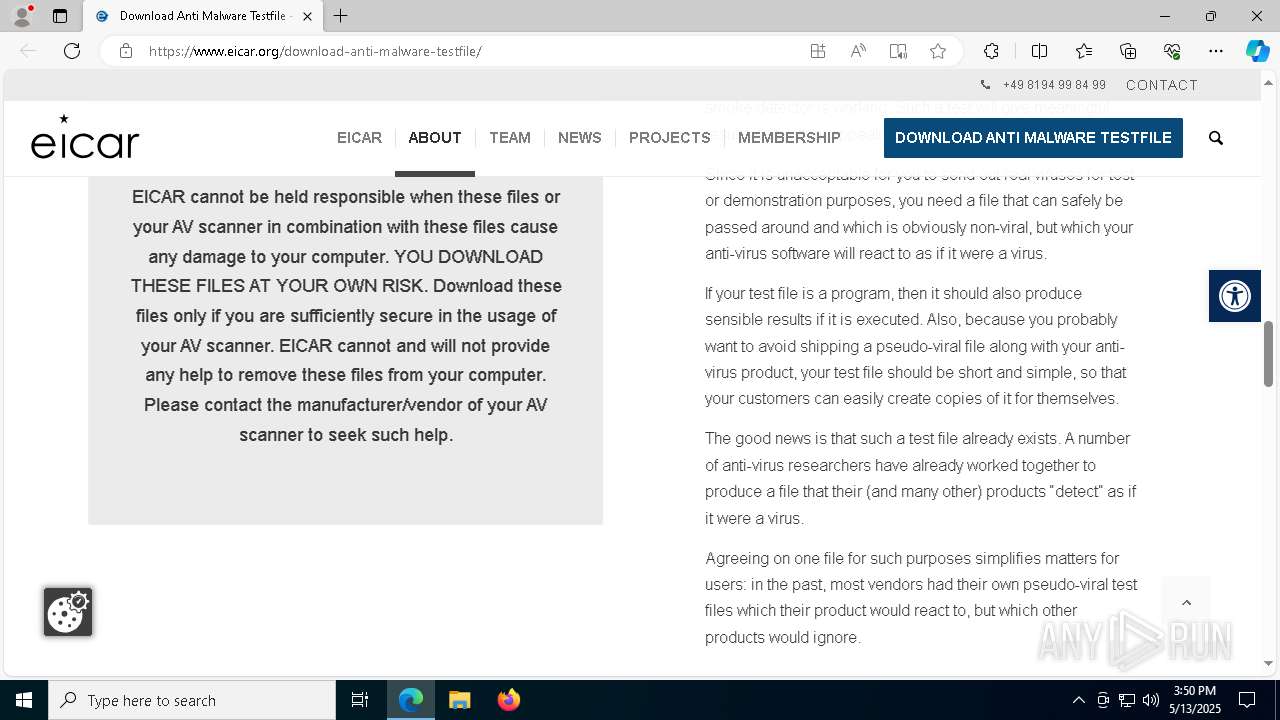Add this page to favorites

click(938, 51)
